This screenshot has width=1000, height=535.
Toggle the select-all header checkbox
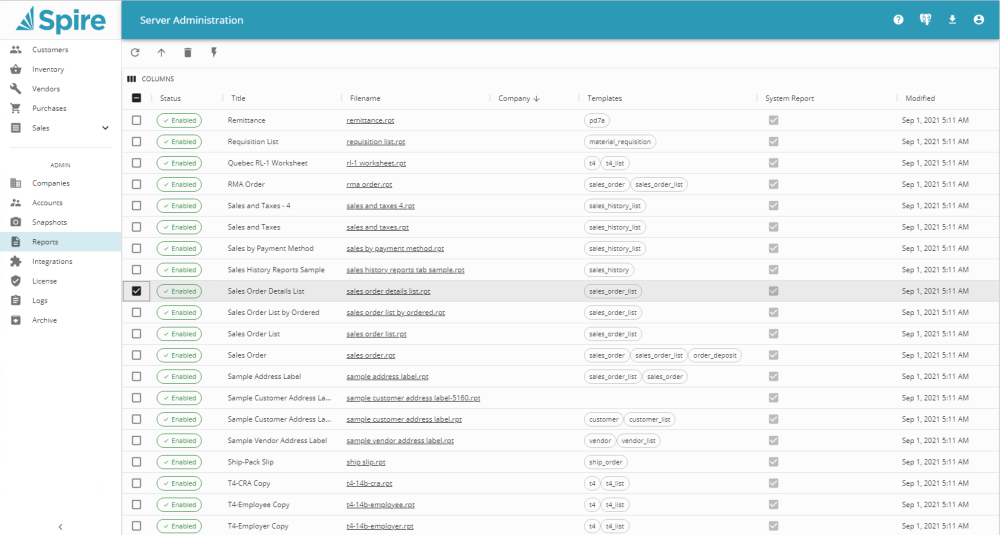point(136,98)
